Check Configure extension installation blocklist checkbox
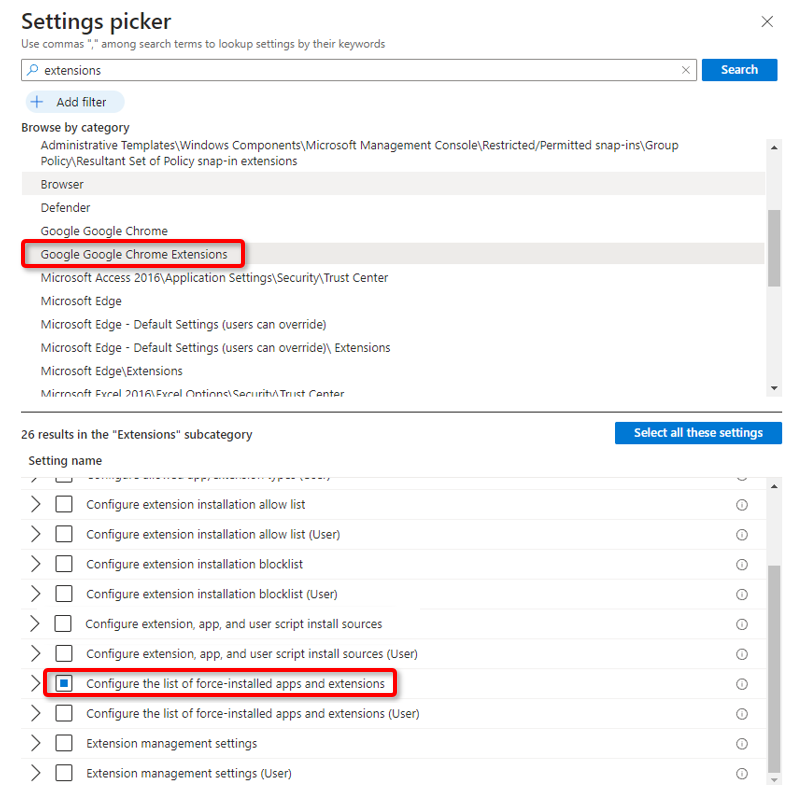This screenshot has height=785, width=794. pyautogui.click(x=64, y=565)
